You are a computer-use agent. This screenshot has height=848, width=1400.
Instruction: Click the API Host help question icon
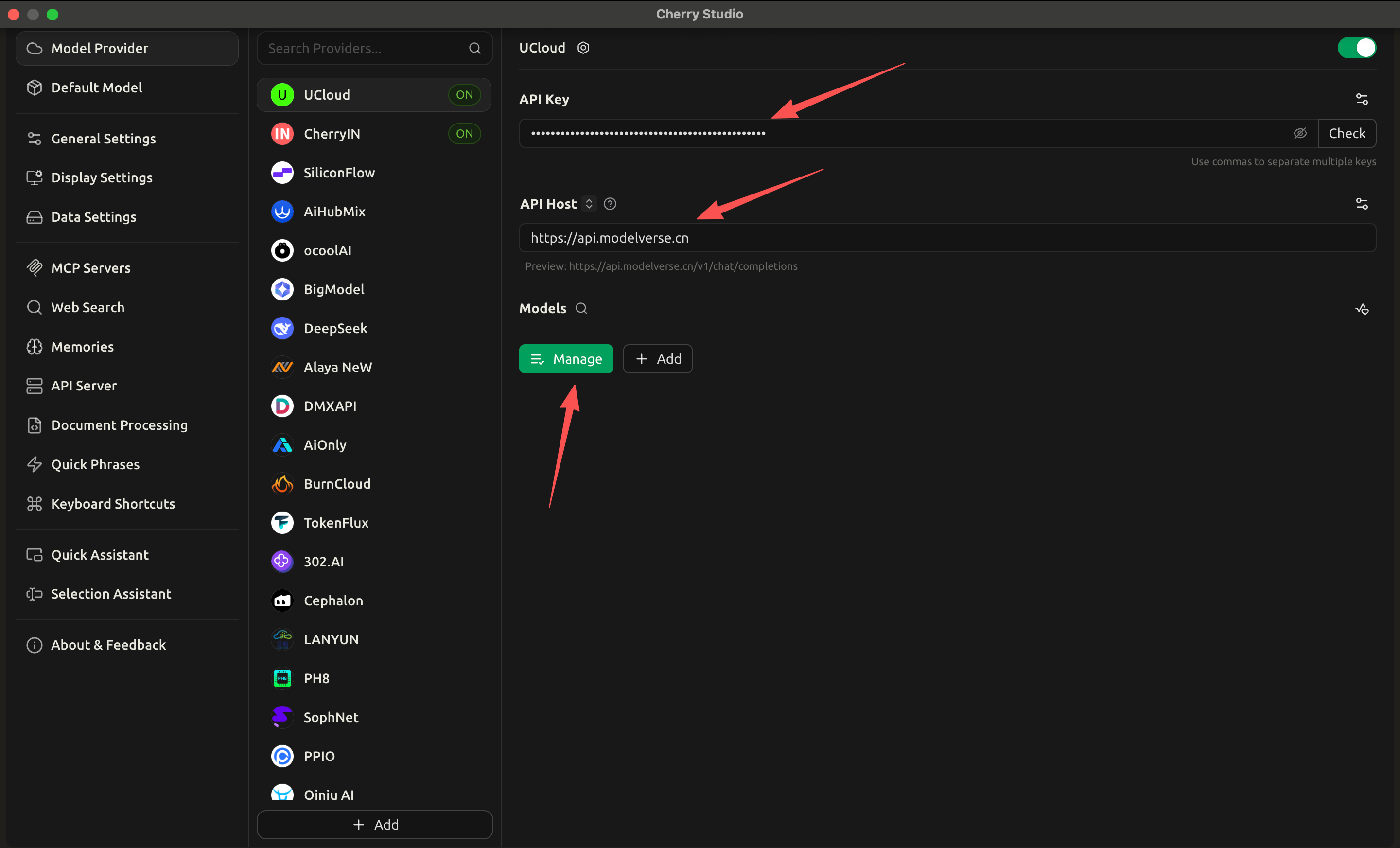pyautogui.click(x=610, y=204)
